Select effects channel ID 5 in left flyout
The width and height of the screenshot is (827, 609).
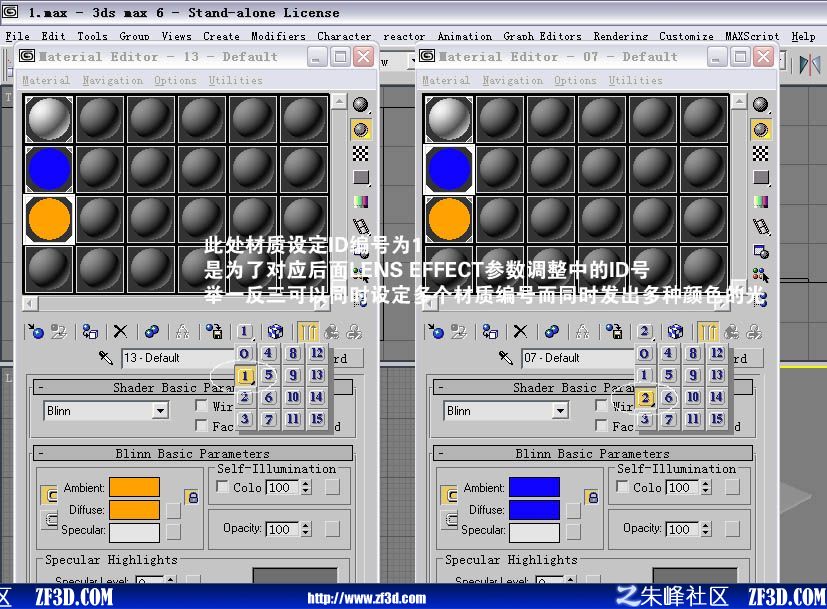[x=268, y=375]
